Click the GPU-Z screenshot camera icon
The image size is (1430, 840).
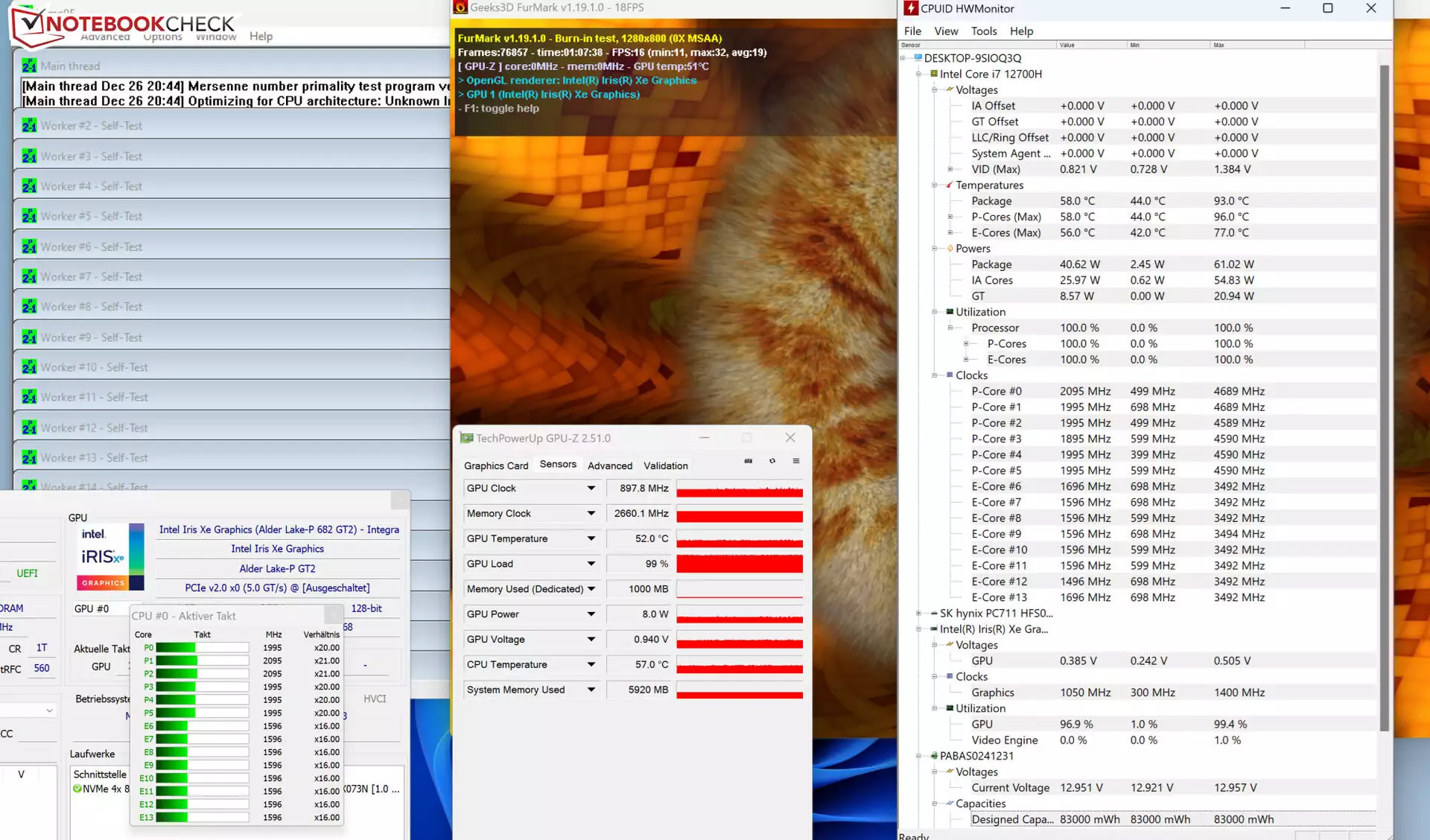748,461
